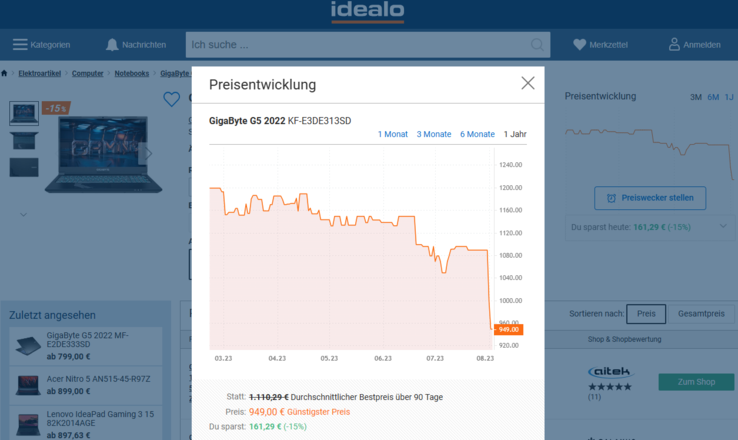Switch the chart to 6 Monate
Image resolution: width=738 pixels, height=440 pixels.
(477, 134)
